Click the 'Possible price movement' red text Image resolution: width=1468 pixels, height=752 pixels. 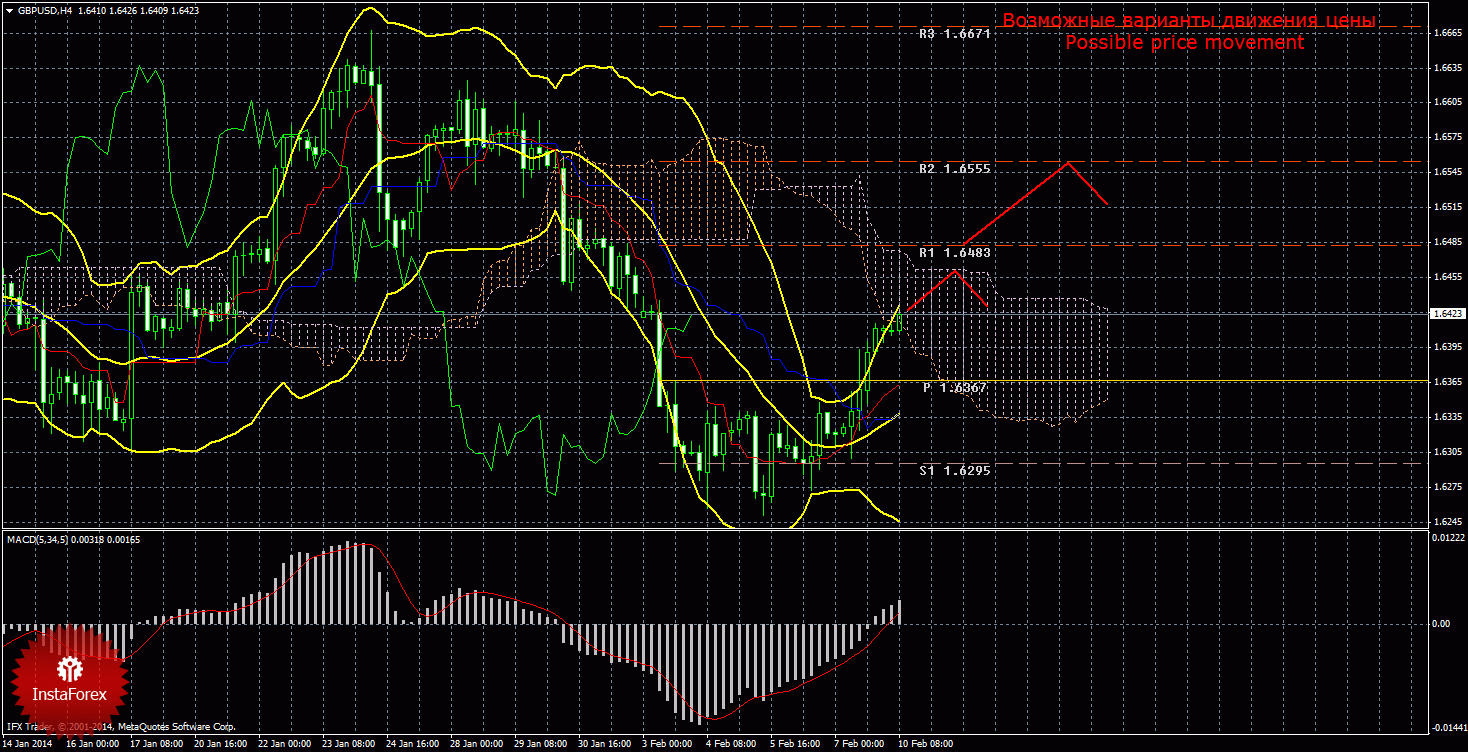point(1184,43)
